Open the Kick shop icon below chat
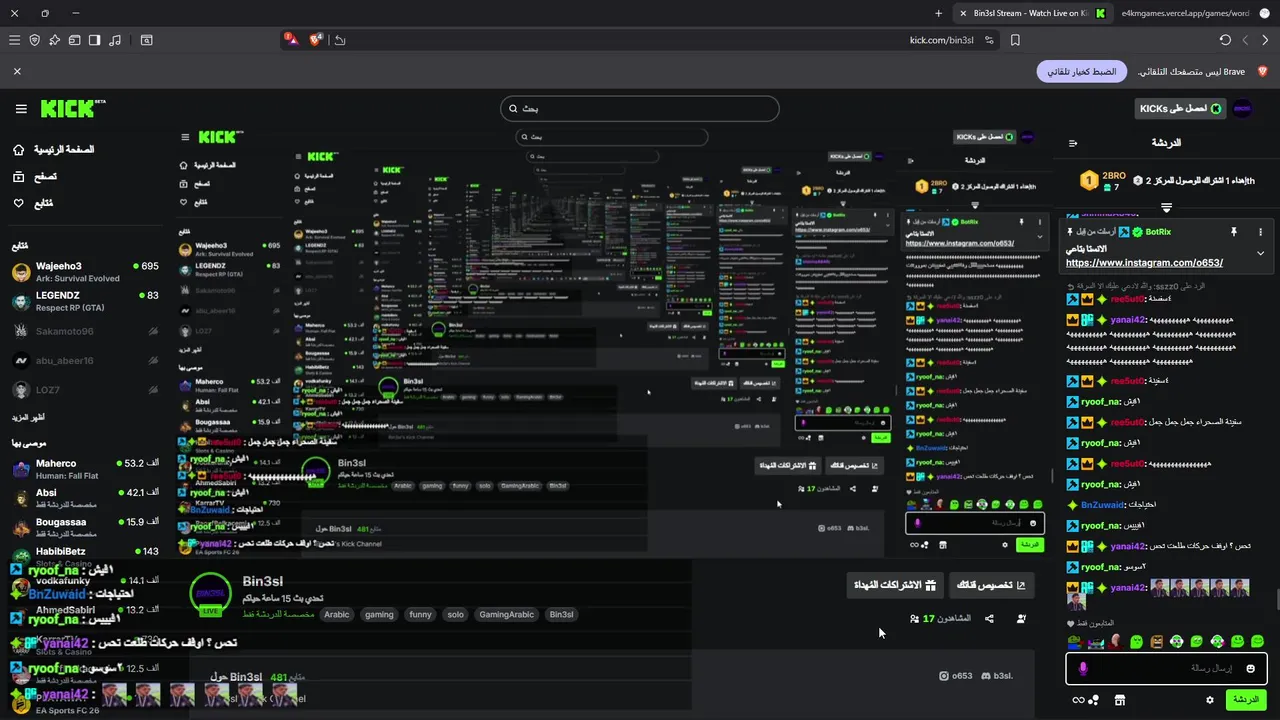The width and height of the screenshot is (1280, 720). [1119, 700]
